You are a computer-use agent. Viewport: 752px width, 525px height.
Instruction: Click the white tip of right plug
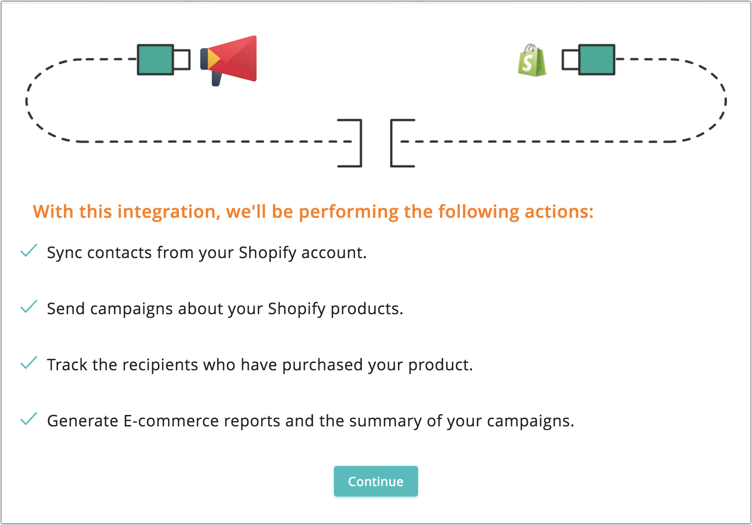pos(570,59)
